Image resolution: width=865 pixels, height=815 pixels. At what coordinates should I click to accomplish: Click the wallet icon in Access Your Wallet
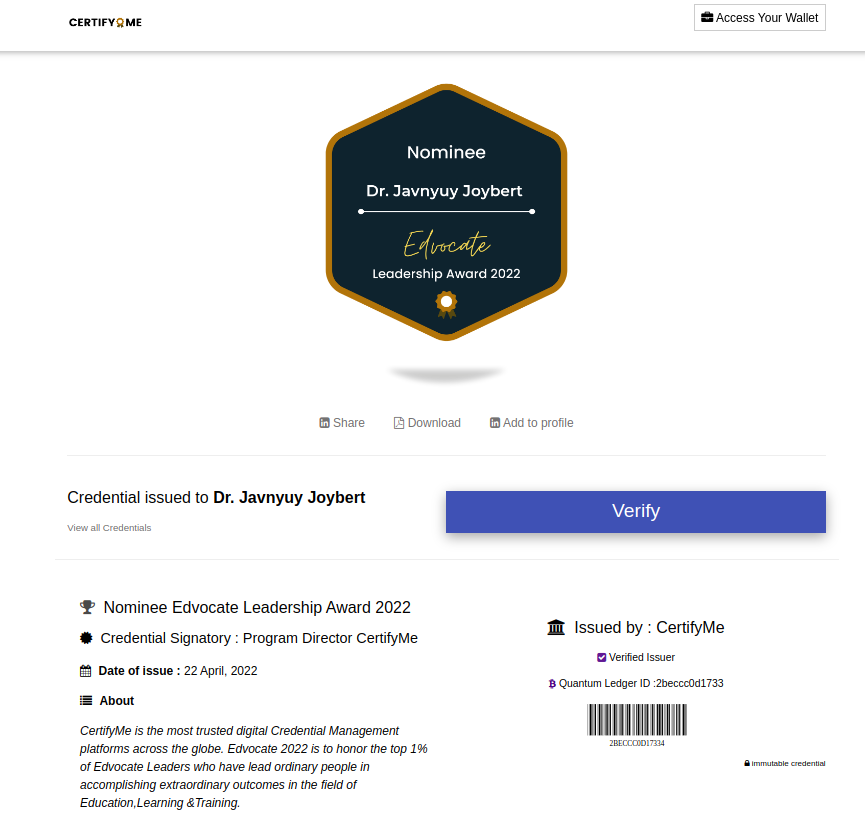(707, 17)
